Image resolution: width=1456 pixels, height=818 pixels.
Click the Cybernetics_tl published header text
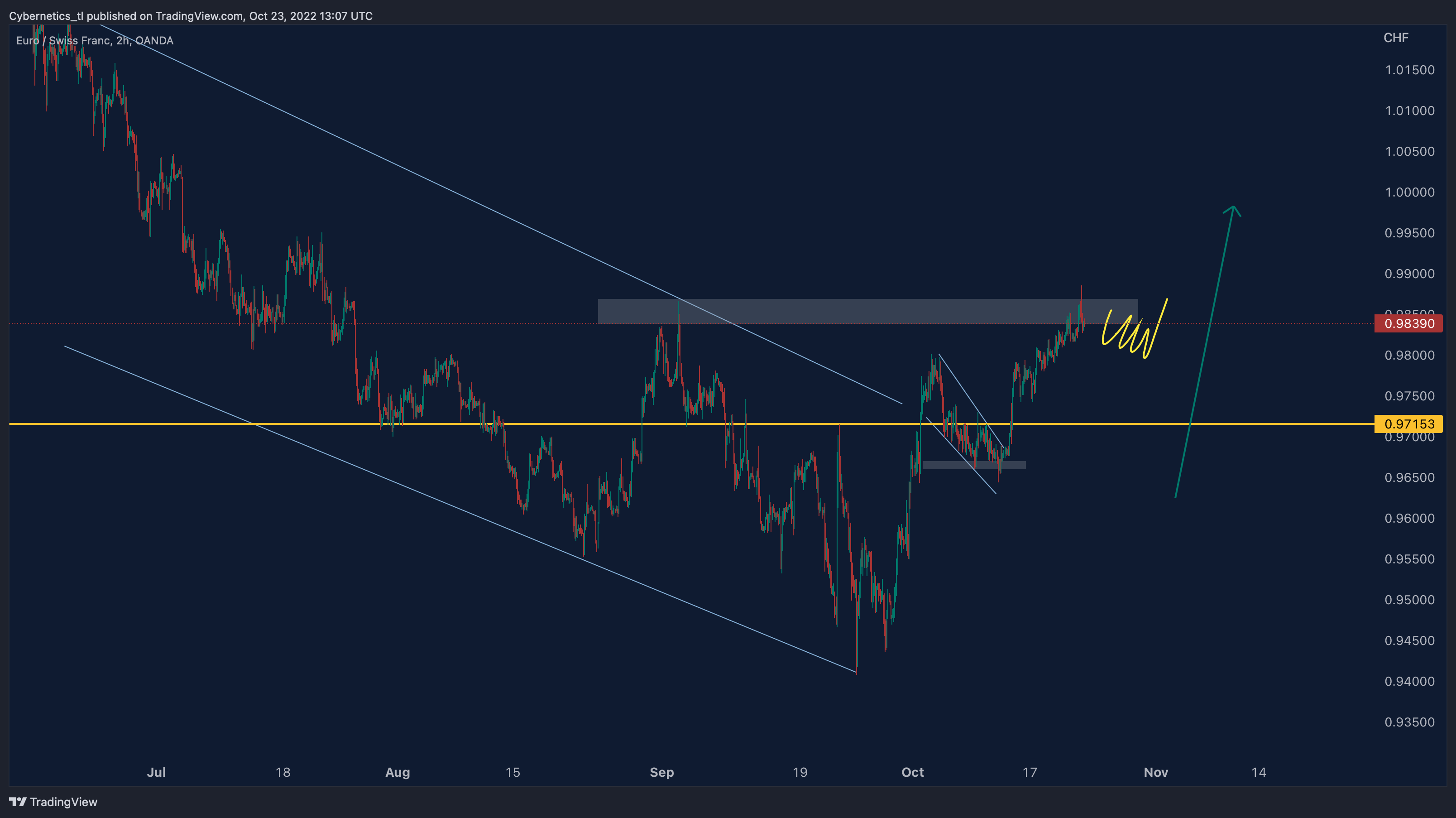pos(191,16)
